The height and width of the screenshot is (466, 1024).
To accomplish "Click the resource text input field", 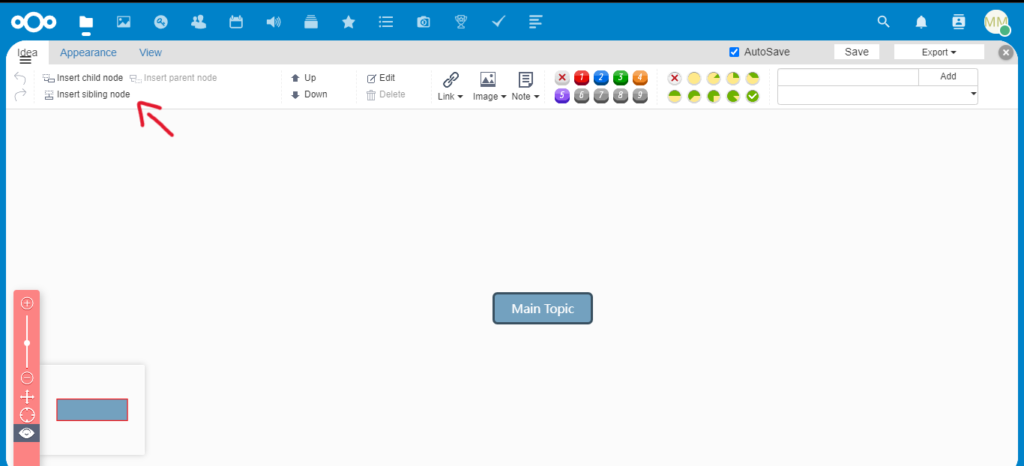I will (x=848, y=76).
